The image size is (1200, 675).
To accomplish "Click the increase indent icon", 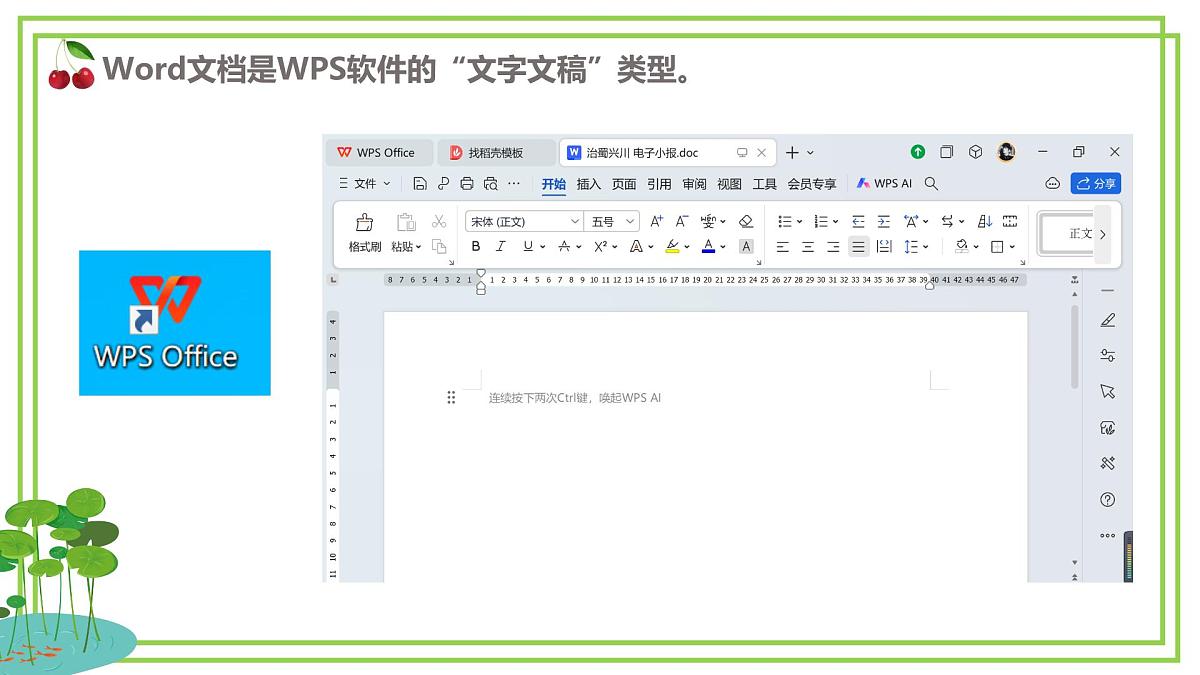I will (884, 221).
